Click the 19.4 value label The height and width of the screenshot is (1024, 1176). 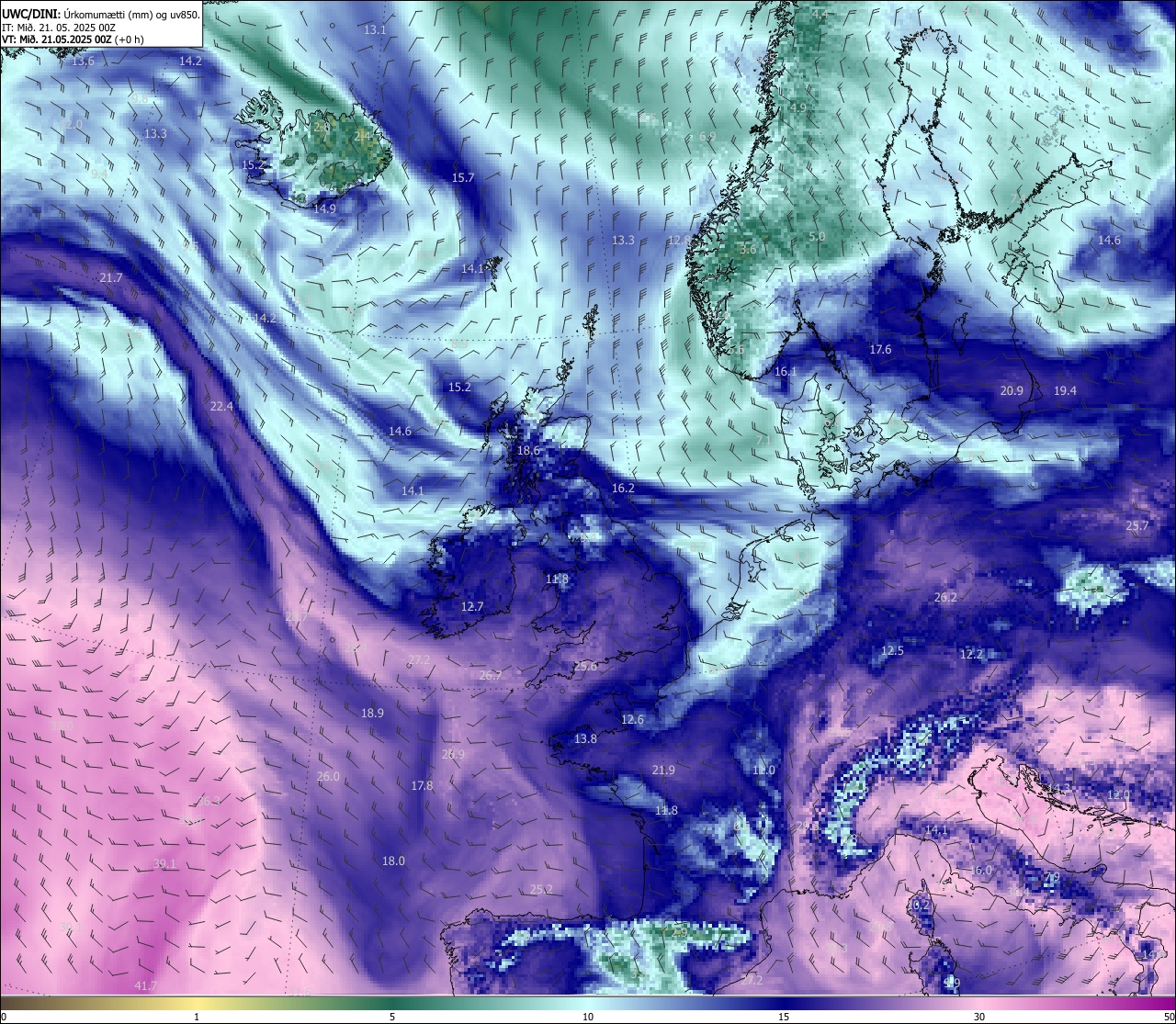[1065, 390]
